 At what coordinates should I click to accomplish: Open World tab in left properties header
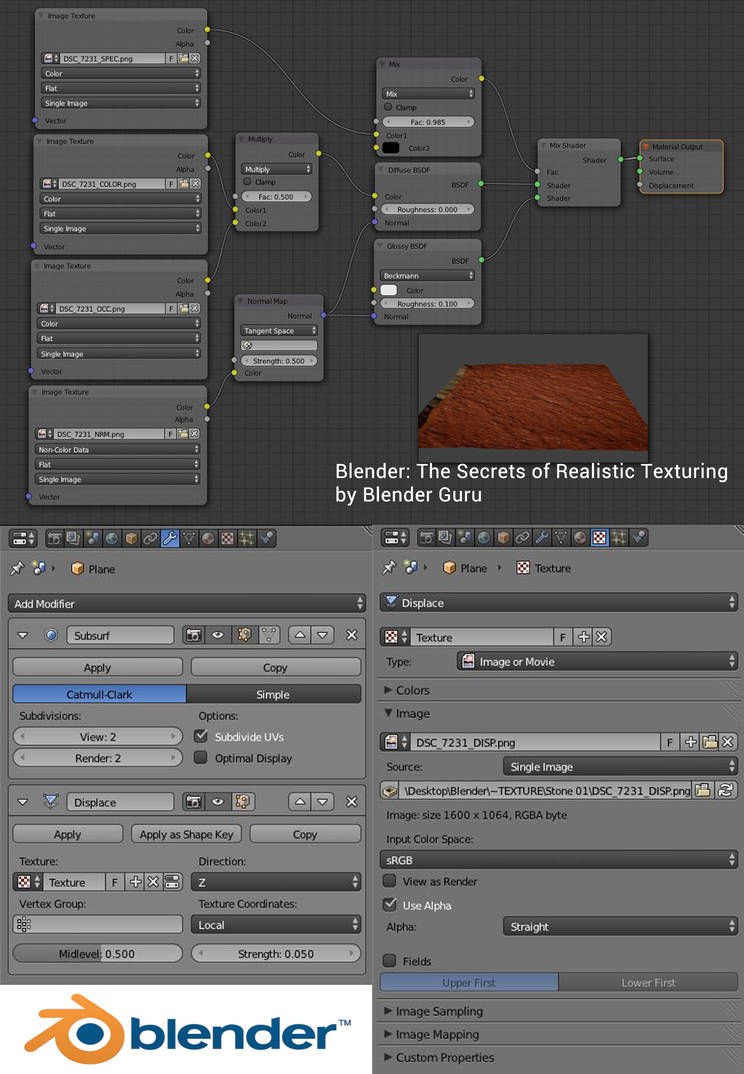pos(112,538)
